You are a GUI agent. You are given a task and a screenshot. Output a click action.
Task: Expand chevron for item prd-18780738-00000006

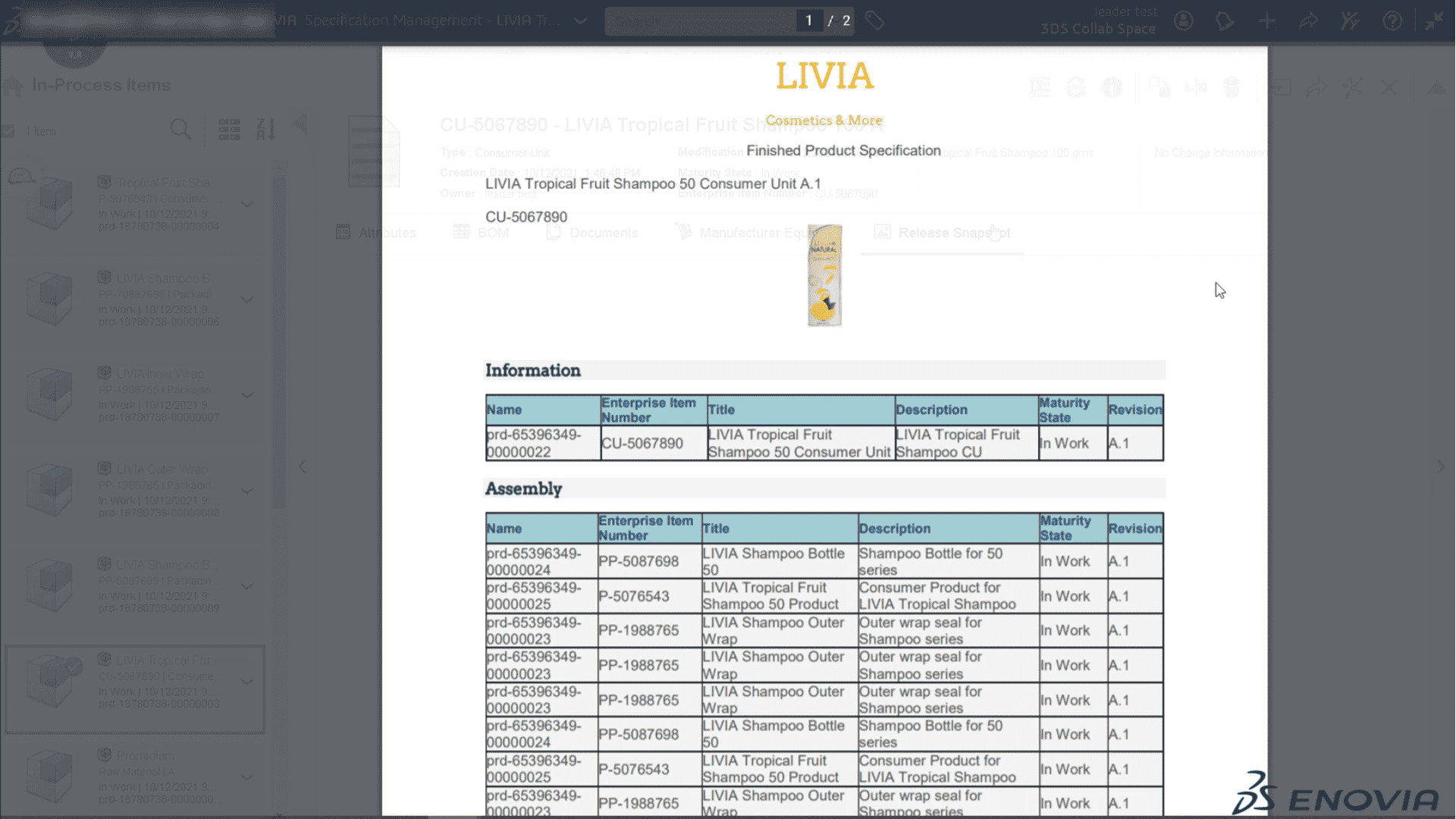[246, 300]
